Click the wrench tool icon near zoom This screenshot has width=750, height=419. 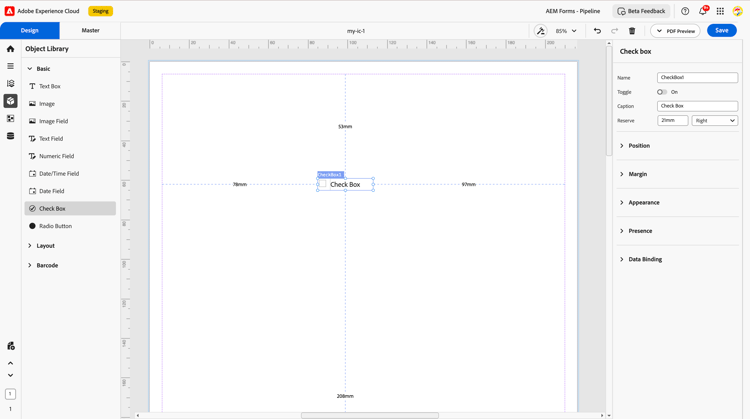540,31
